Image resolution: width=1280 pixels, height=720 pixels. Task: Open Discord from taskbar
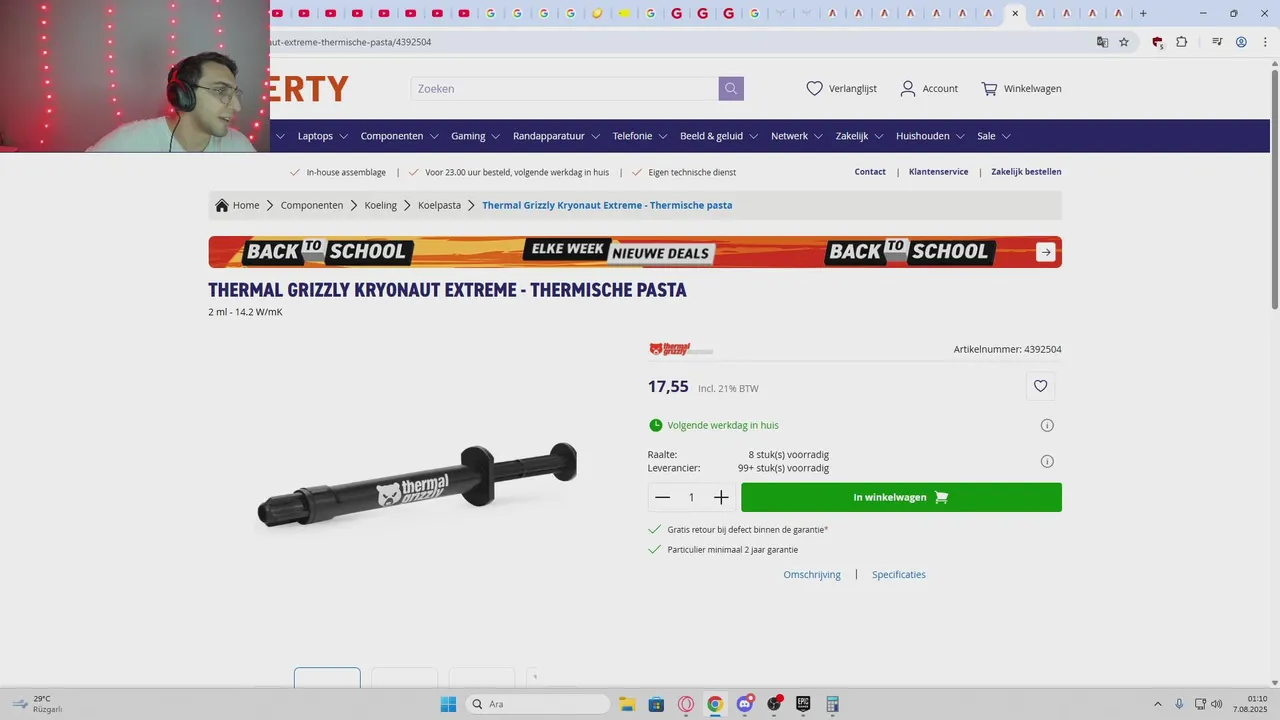(x=745, y=704)
